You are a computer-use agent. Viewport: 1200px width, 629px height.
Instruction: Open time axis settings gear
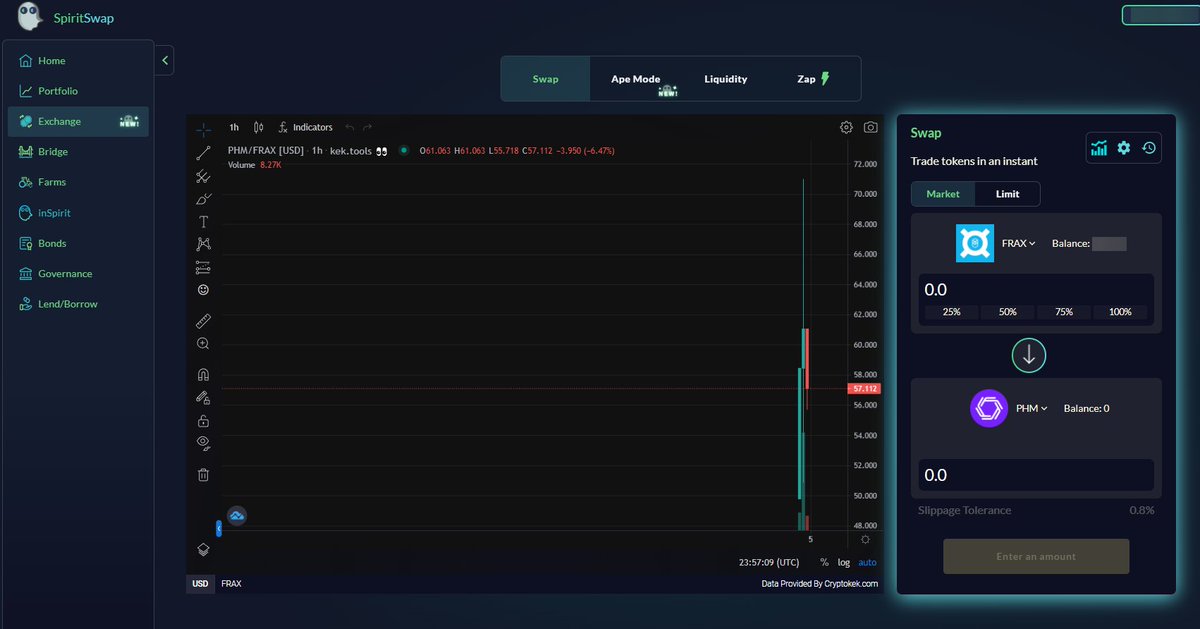(865, 539)
